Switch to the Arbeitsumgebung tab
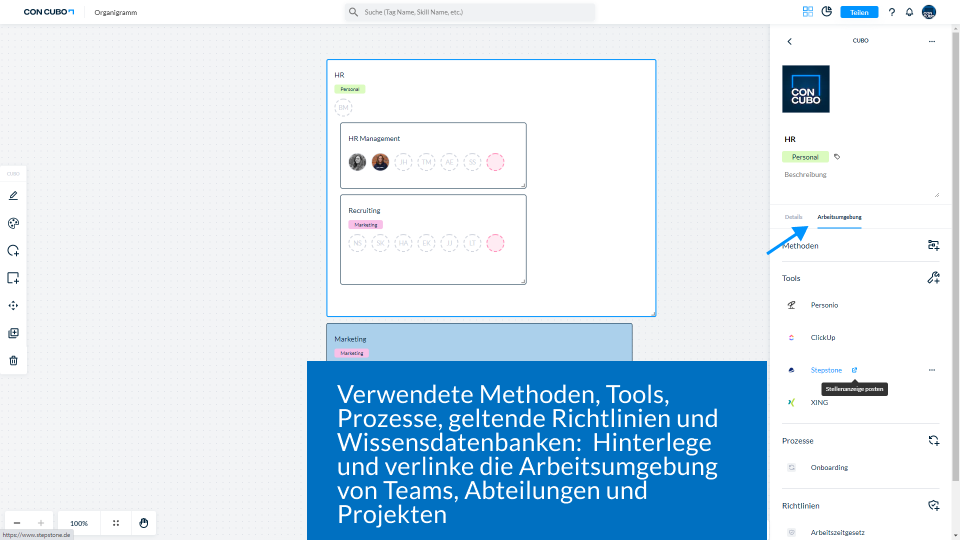The height and width of the screenshot is (540, 960). [x=839, y=217]
